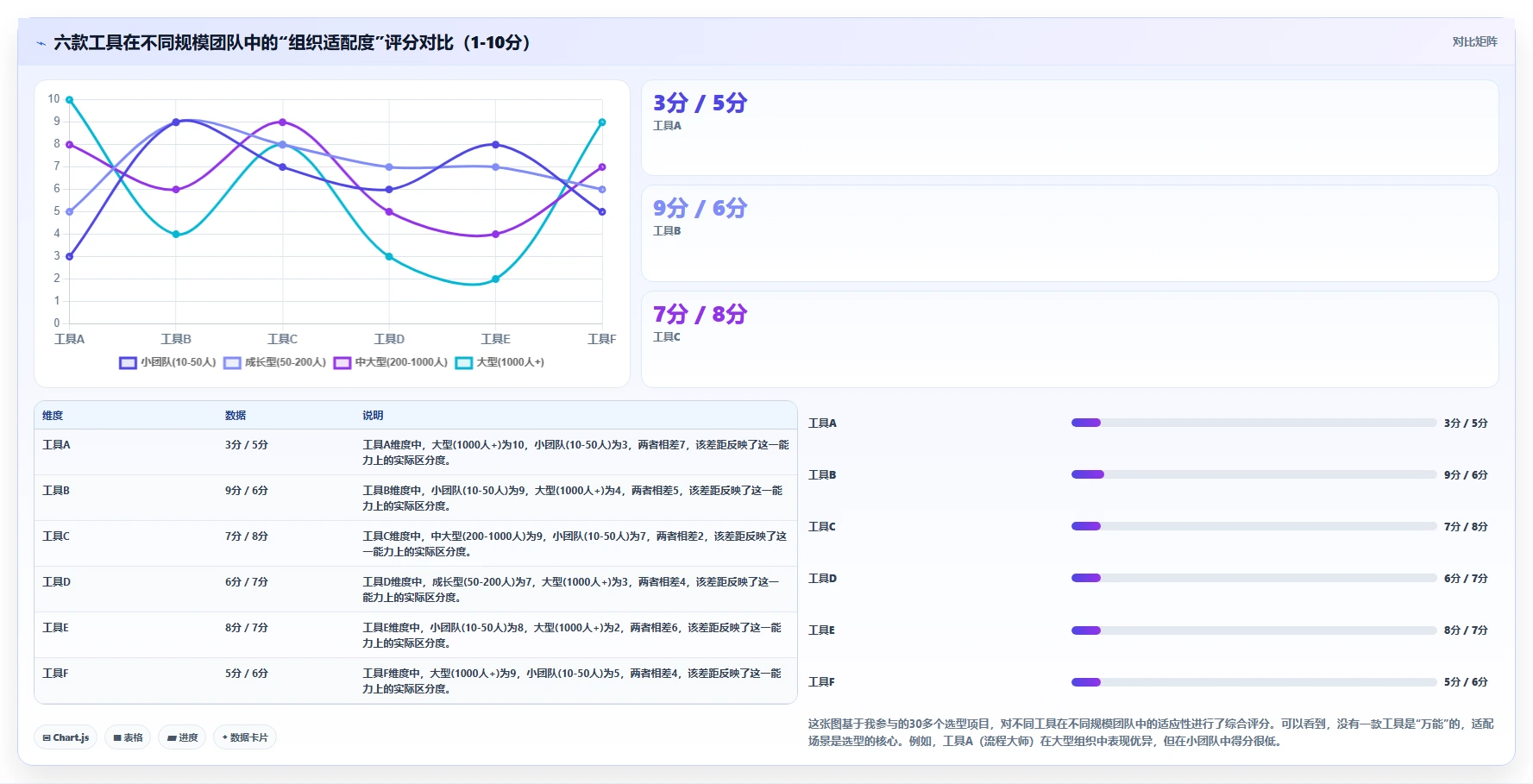Click the 6分 / 7分 value beside the 工具D progress bar
This screenshot has width=1533, height=784.
coord(1466,579)
